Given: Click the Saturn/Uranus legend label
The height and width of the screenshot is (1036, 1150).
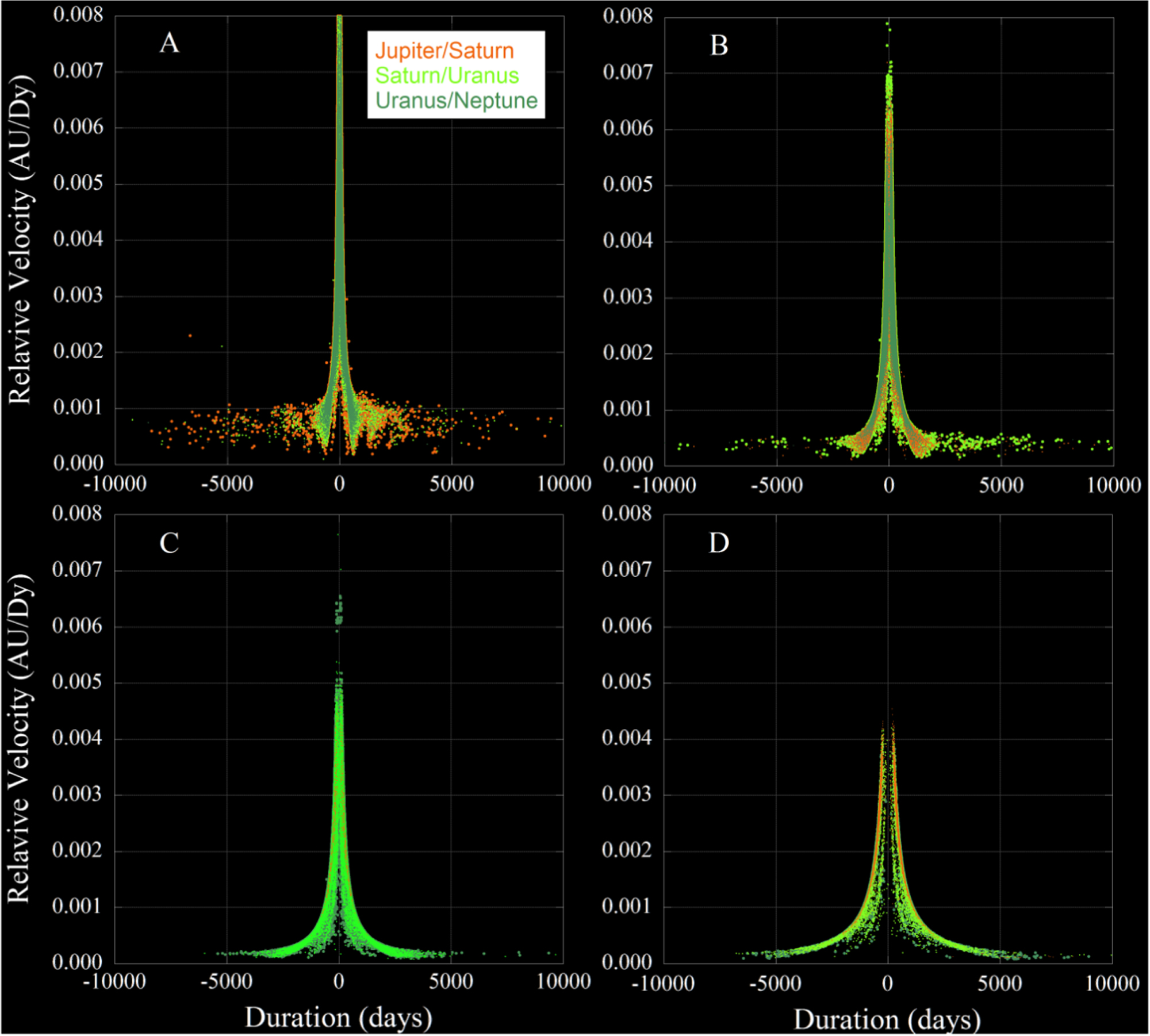Looking at the screenshot, I should (x=447, y=75).
